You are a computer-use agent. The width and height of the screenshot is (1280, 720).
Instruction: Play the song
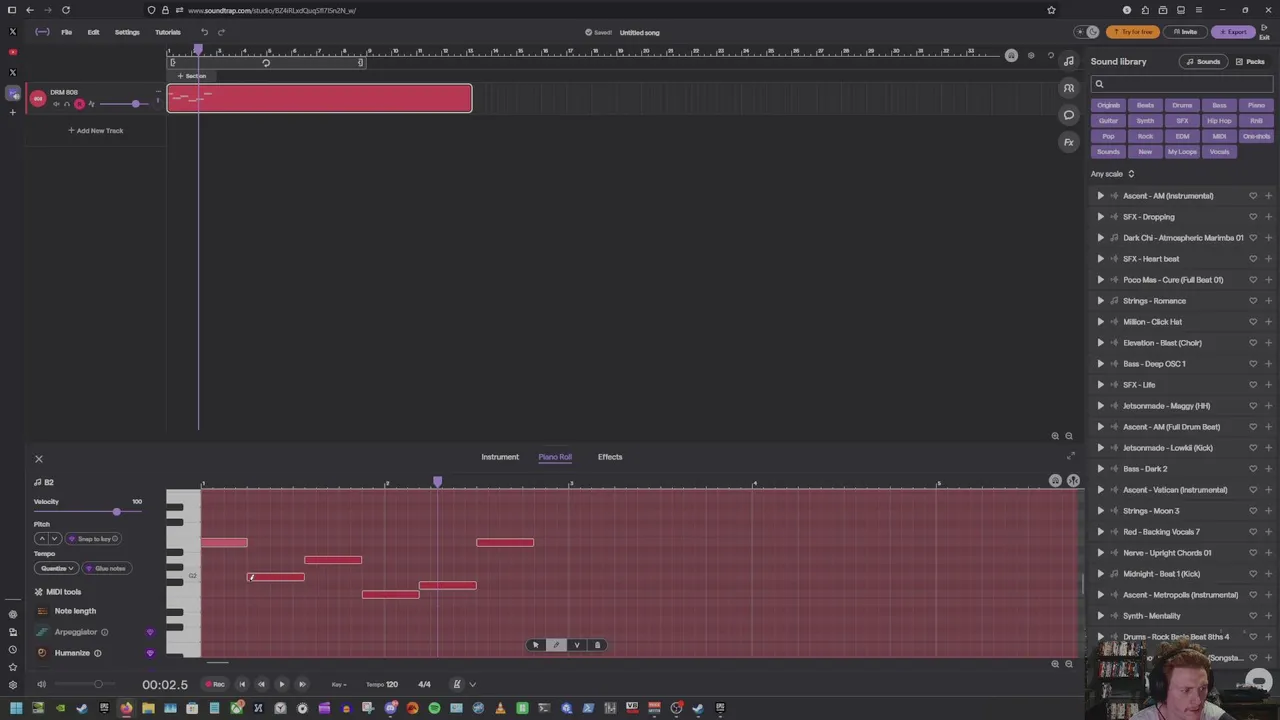(x=282, y=685)
